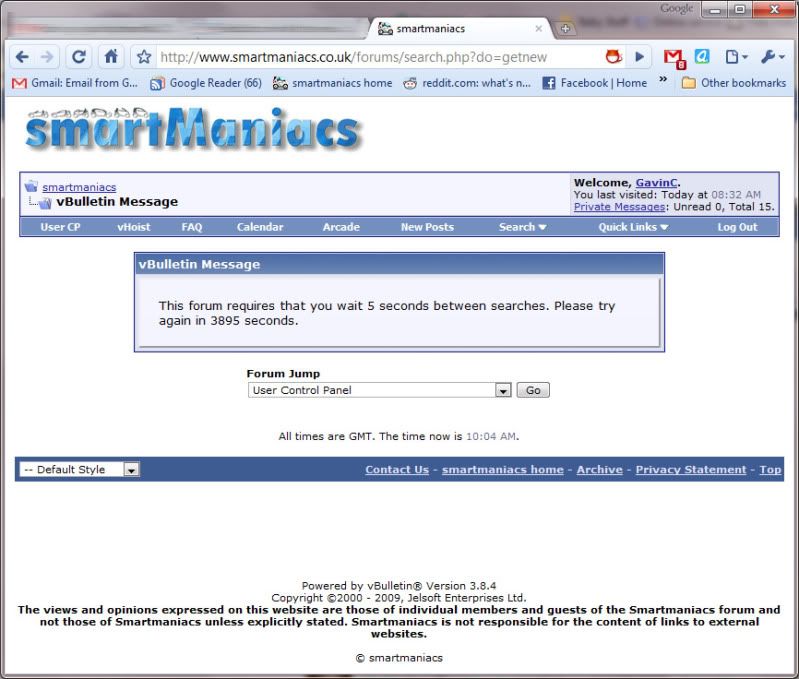Open User CP in nav bar
799x679 pixels.
60,227
